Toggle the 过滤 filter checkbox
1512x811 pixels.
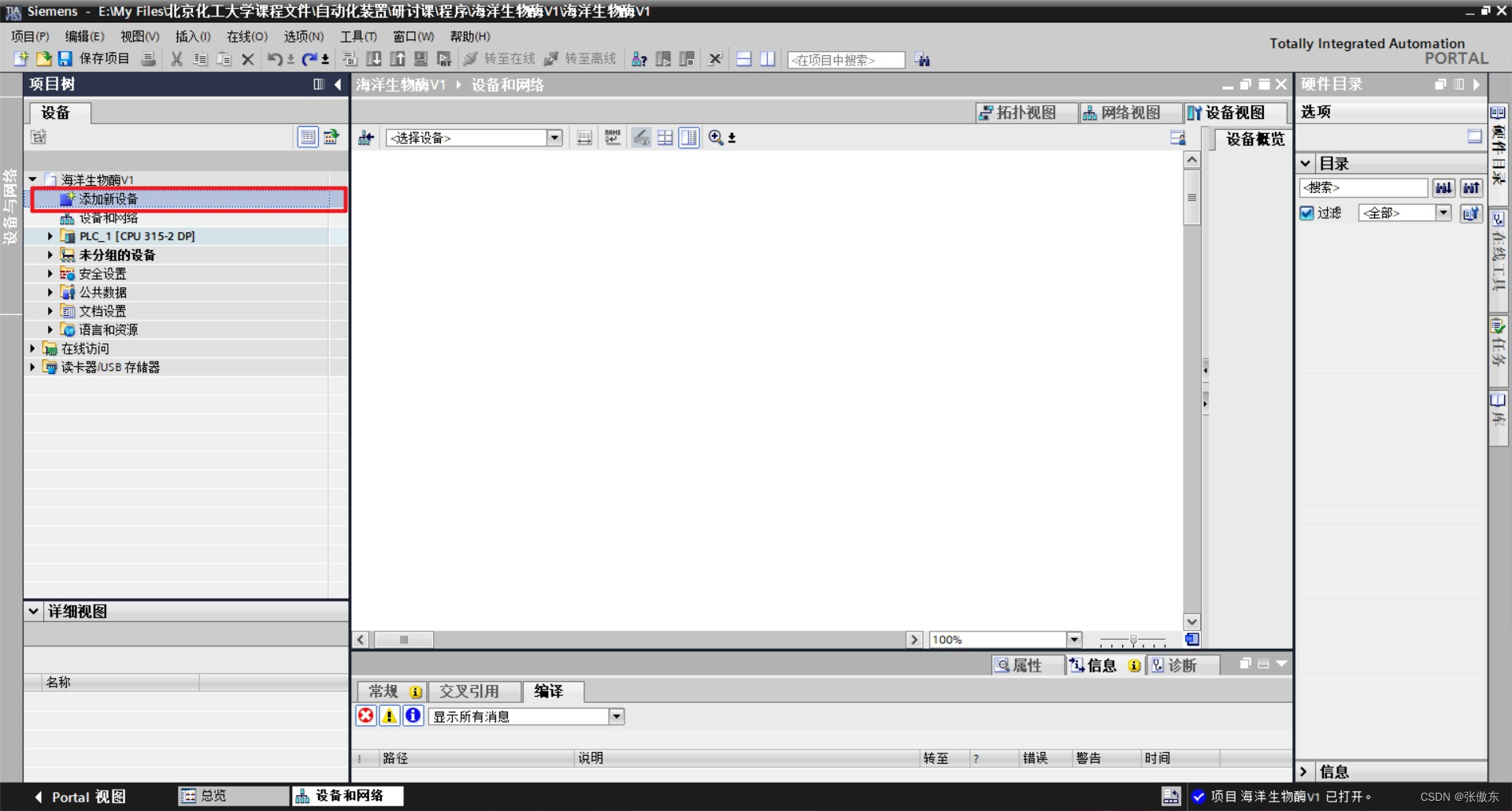pos(1307,213)
